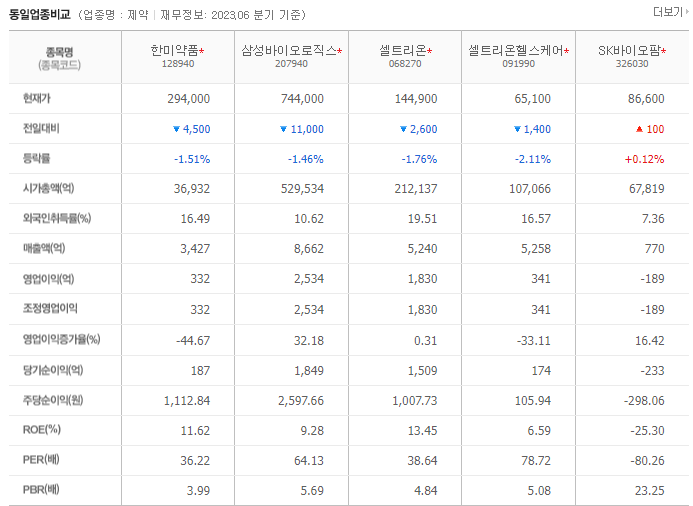Click sales value 770

654,249
